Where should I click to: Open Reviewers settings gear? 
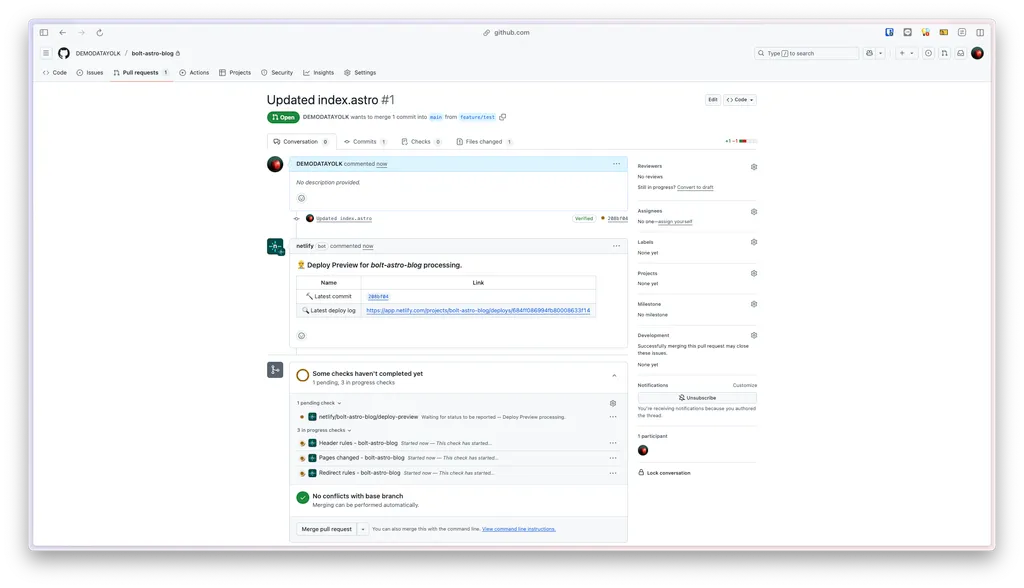[754, 167]
